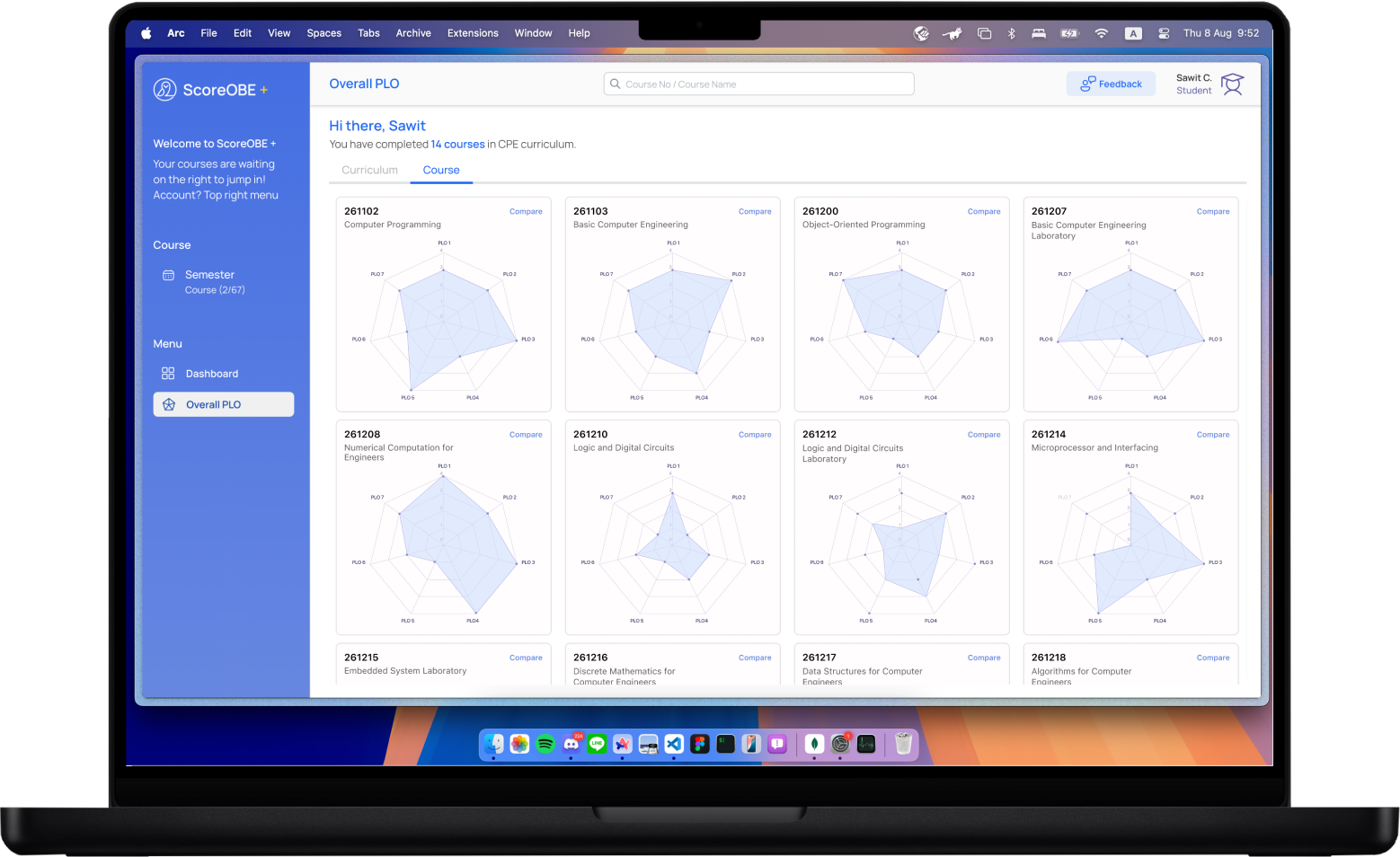This screenshot has height=857, width=1400.
Task: Open Control Center in the menu bar
Action: tap(1164, 33)
